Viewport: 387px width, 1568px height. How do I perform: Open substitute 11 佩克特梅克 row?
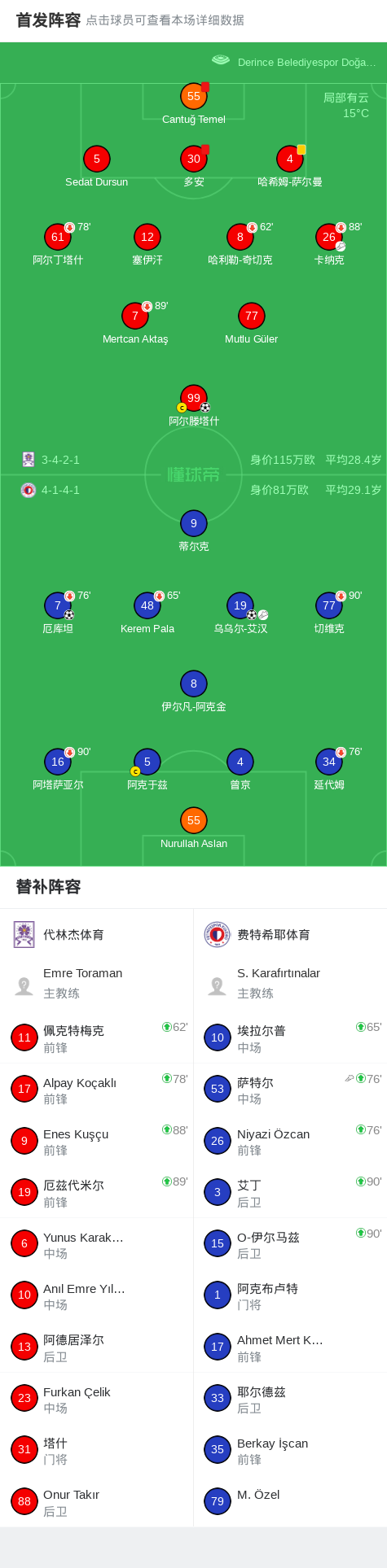97,1037
